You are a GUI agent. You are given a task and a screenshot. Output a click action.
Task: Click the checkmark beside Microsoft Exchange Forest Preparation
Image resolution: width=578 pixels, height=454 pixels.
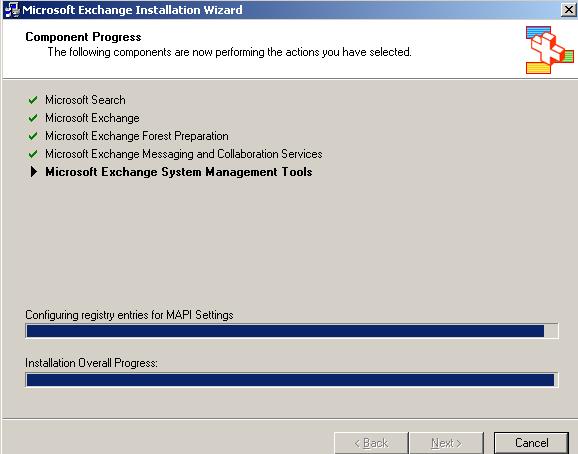coord(33,136)
